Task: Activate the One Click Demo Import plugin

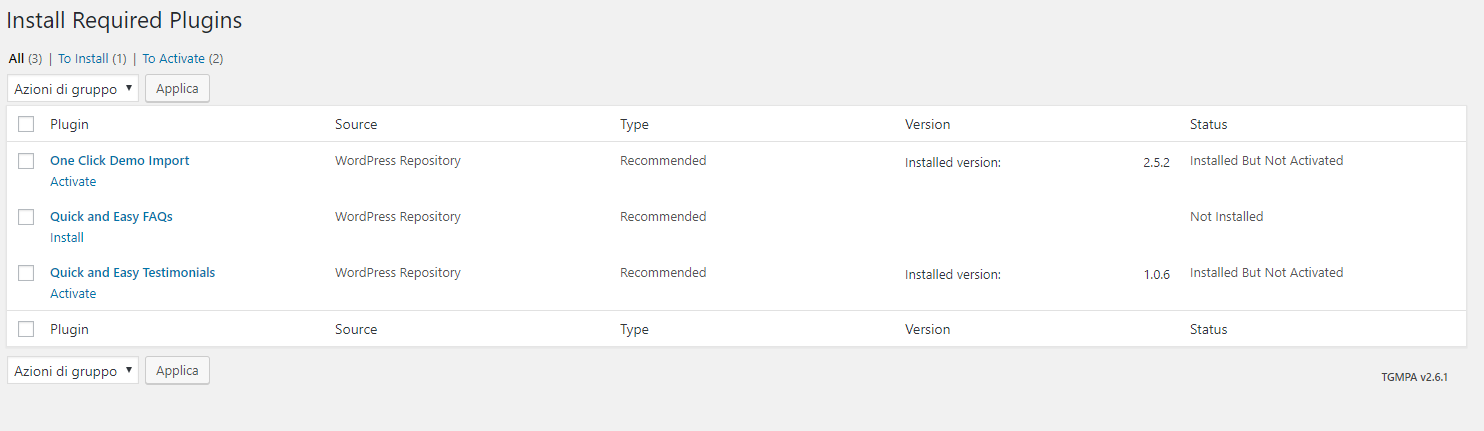Action: [73, 182]
